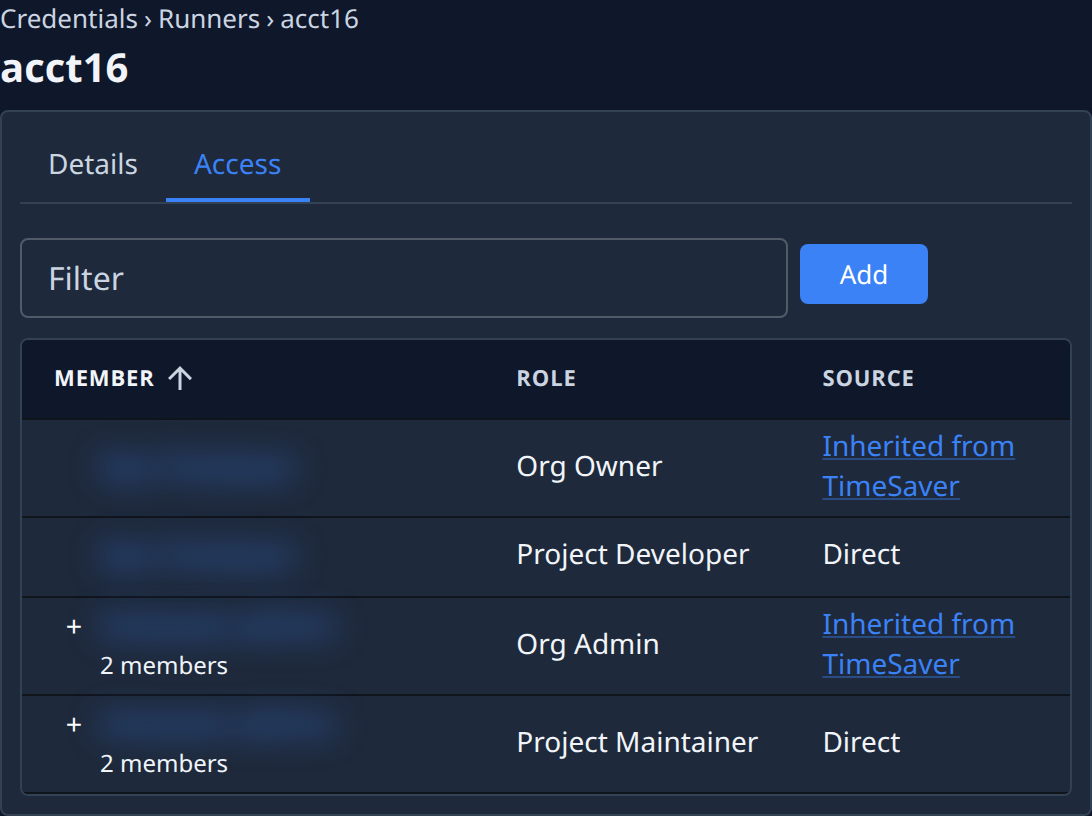Click Runners in the breadcrumb
Screen dimensions: 1092x816
209,19
